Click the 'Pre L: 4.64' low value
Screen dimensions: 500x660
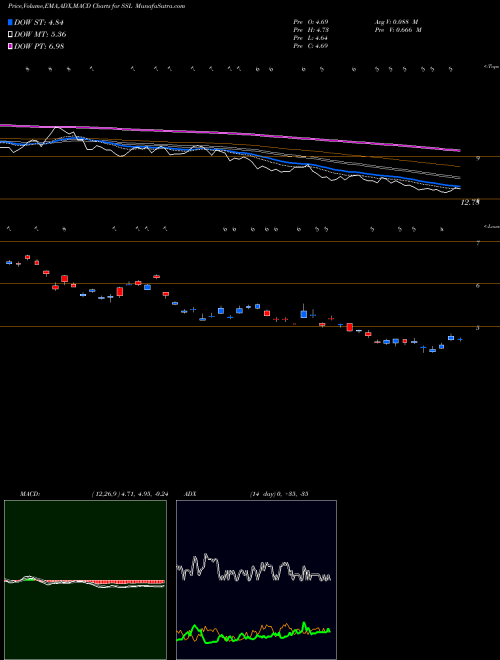pos(311,38)
